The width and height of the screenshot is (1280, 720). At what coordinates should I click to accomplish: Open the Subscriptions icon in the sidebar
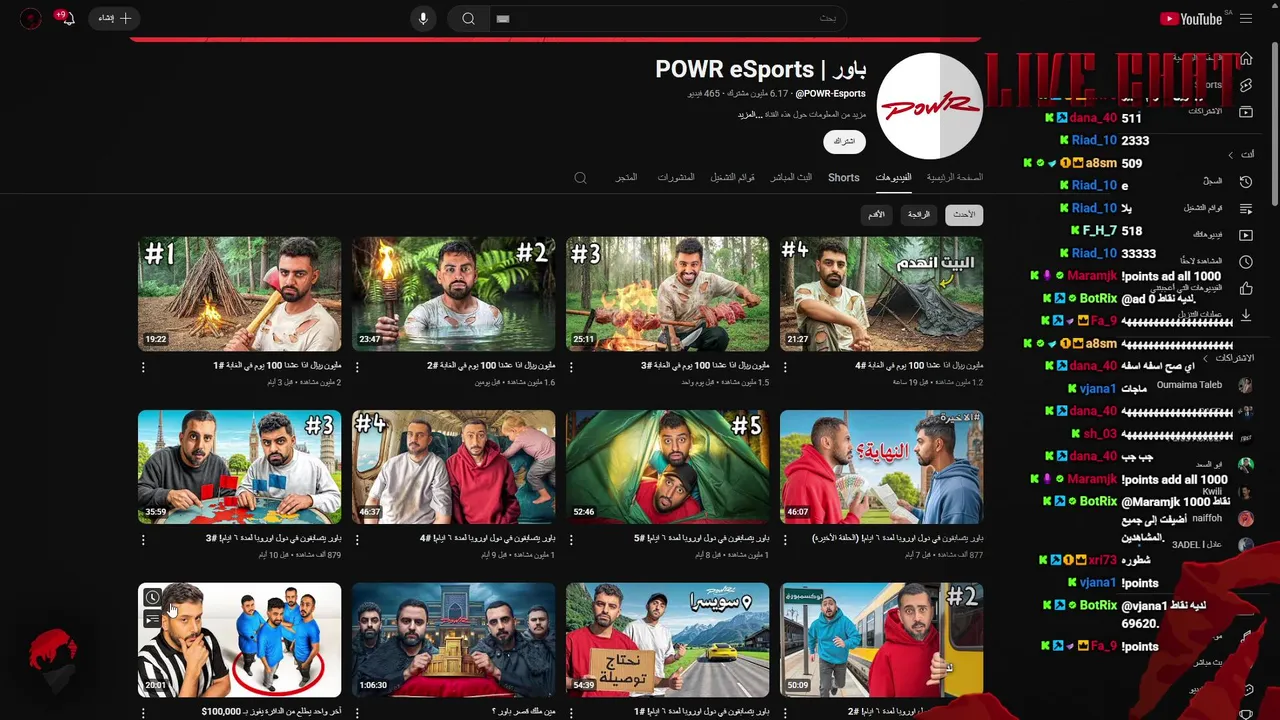point(1246,112)
